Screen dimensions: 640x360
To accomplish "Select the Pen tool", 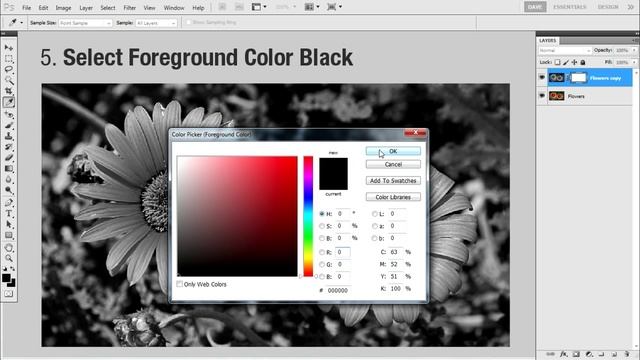I will click(x=9, y=202).
